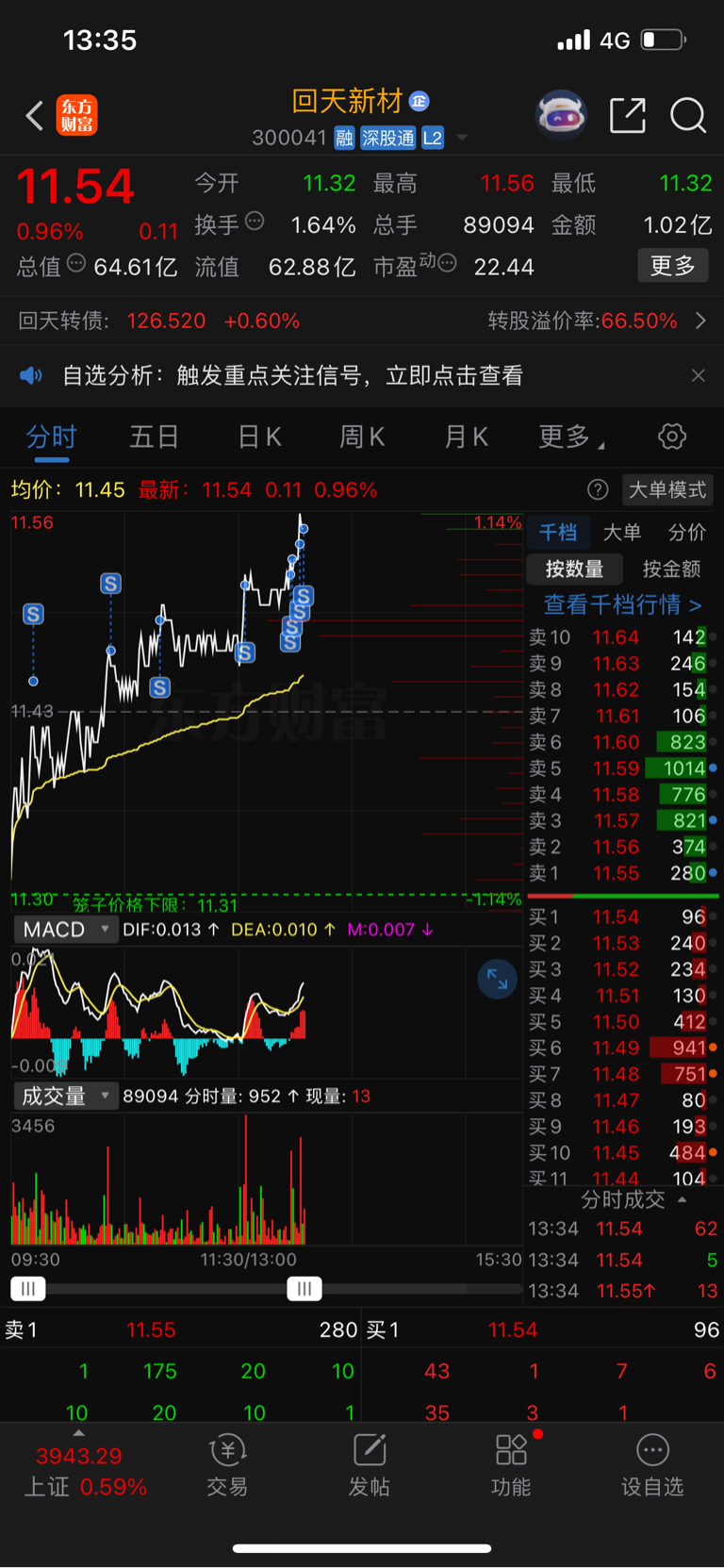Tap the back arrow icon

[34, 116]
